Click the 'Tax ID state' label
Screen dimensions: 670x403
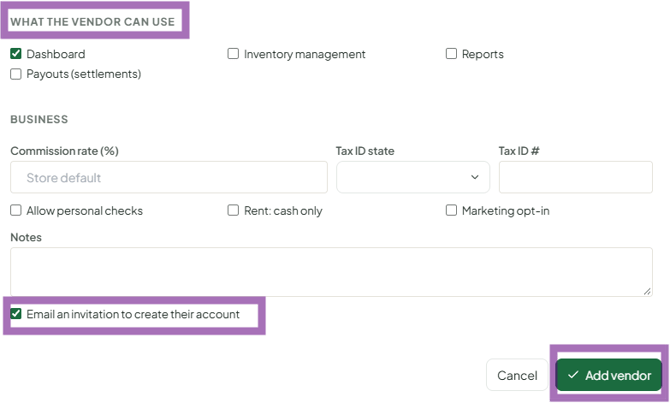click(x=365, y=151)
